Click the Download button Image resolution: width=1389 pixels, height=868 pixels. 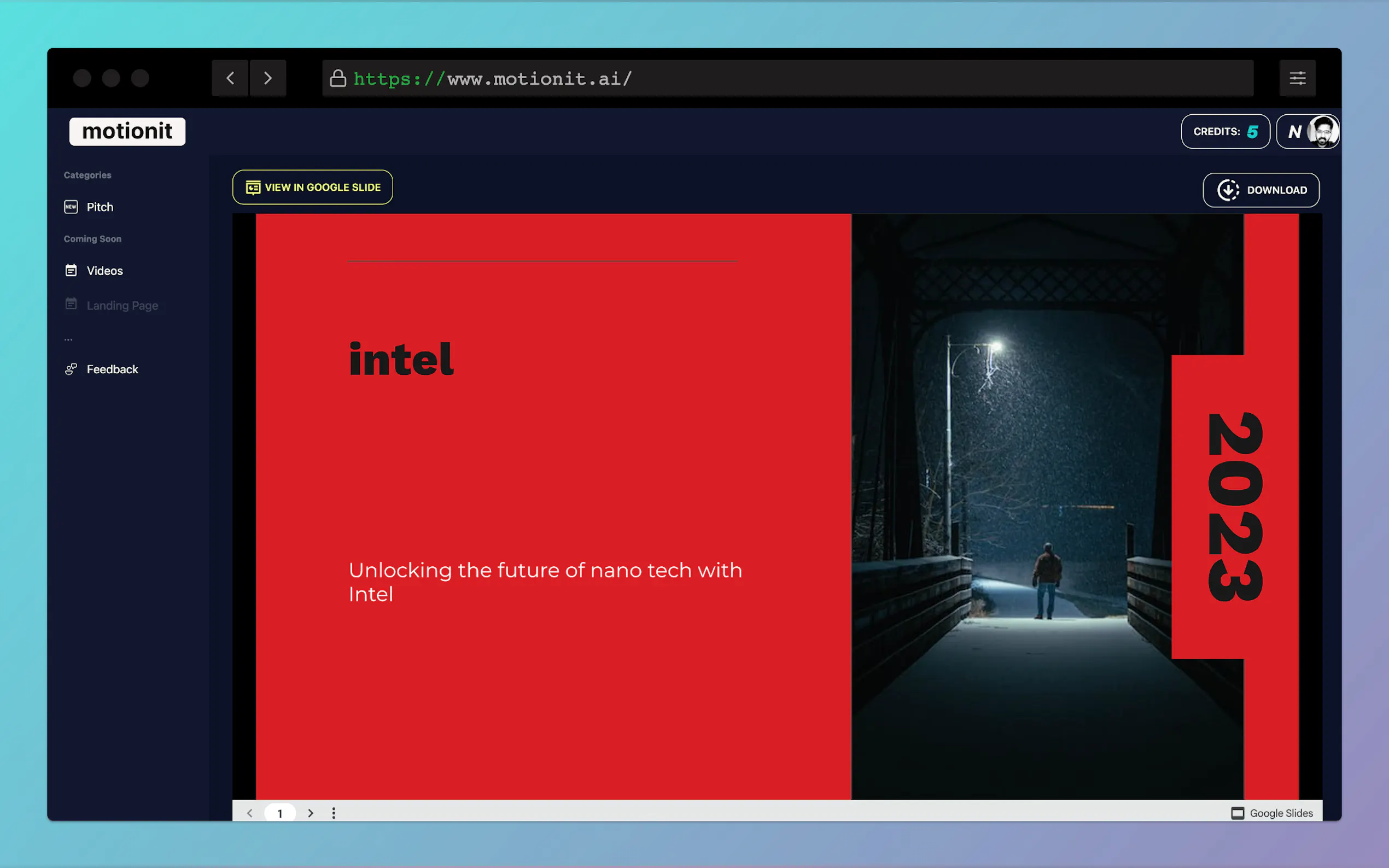(x=1260, y=190)
